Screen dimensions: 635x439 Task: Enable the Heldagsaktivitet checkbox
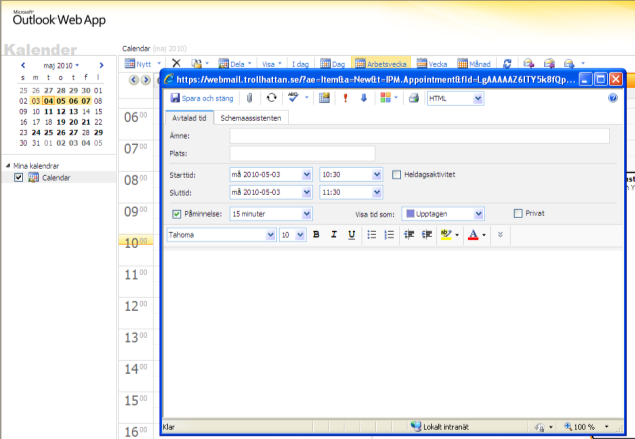(396, 175)
